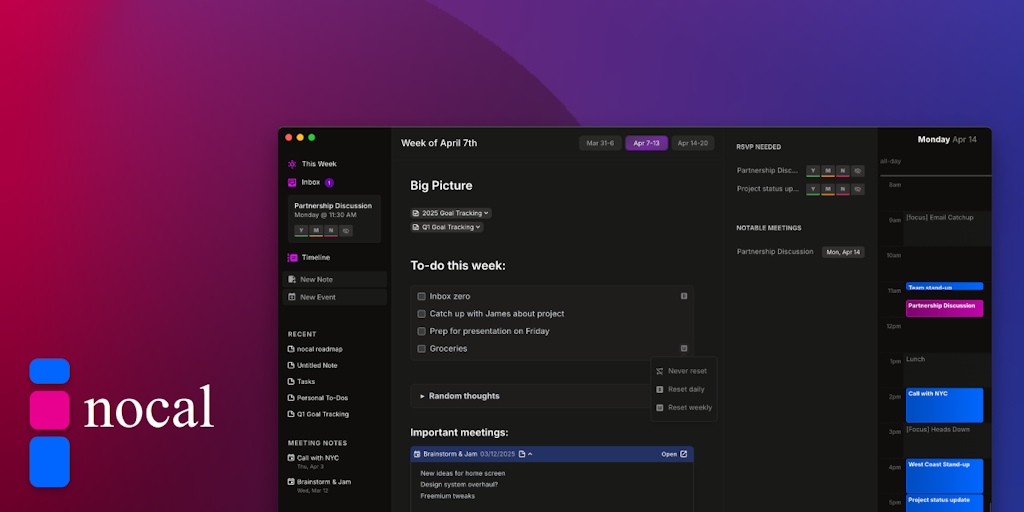Click the document icon in 2025 Goal Tracking chip
This screenshot has height=512, width=1024.
[416, 213]
